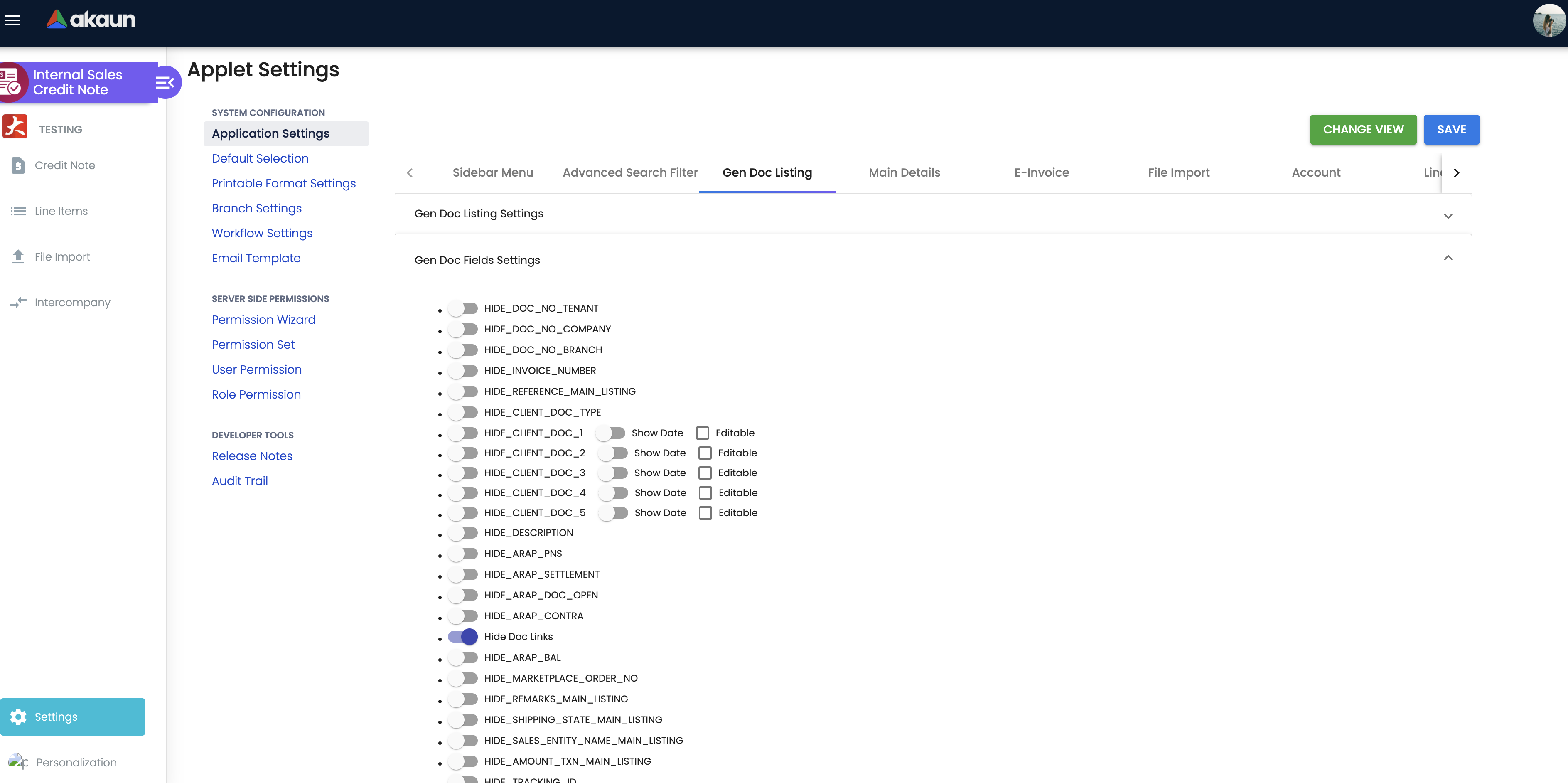Expand Gen Doc Listing Settings panel
The image size is (1568, 783).
932,214
